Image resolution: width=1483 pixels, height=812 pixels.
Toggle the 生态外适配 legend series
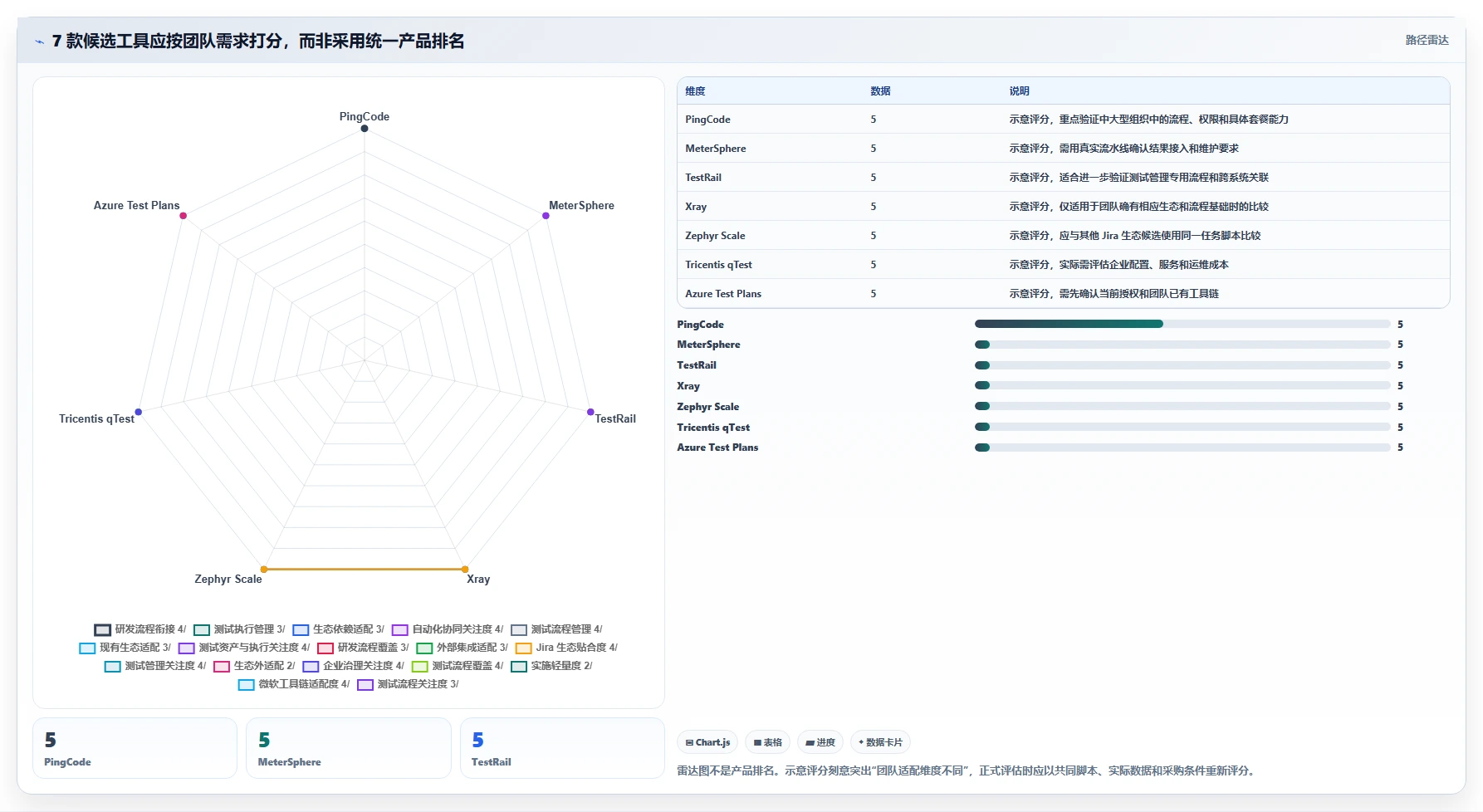click(x=254, y=666)
